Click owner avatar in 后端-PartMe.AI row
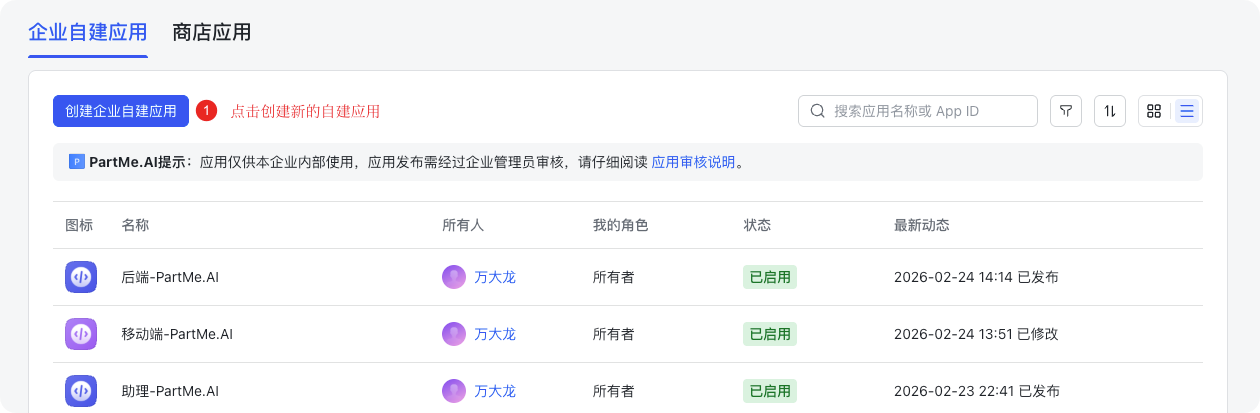 (454, 277)
